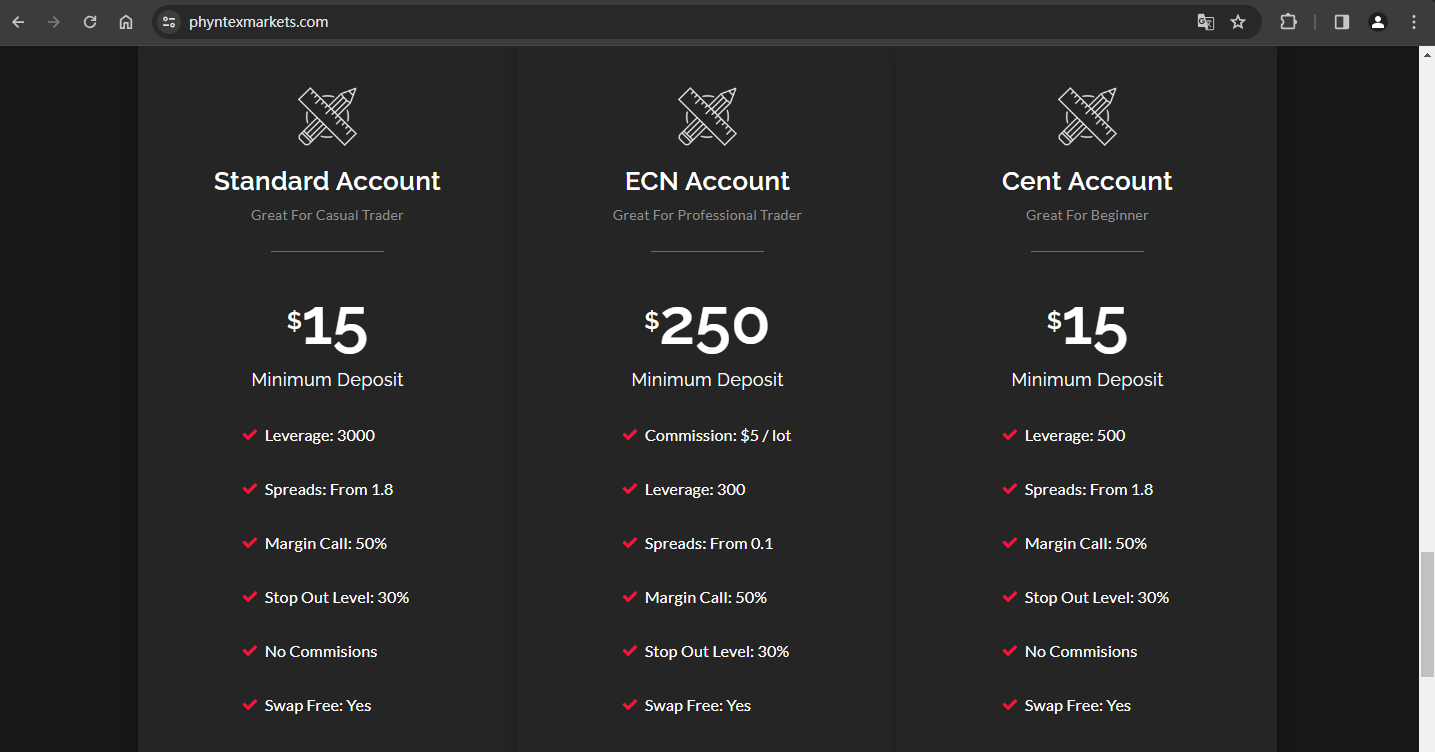Bookmark this page with star icon
Viewport: 1435px width, 752px height.
1238,22
